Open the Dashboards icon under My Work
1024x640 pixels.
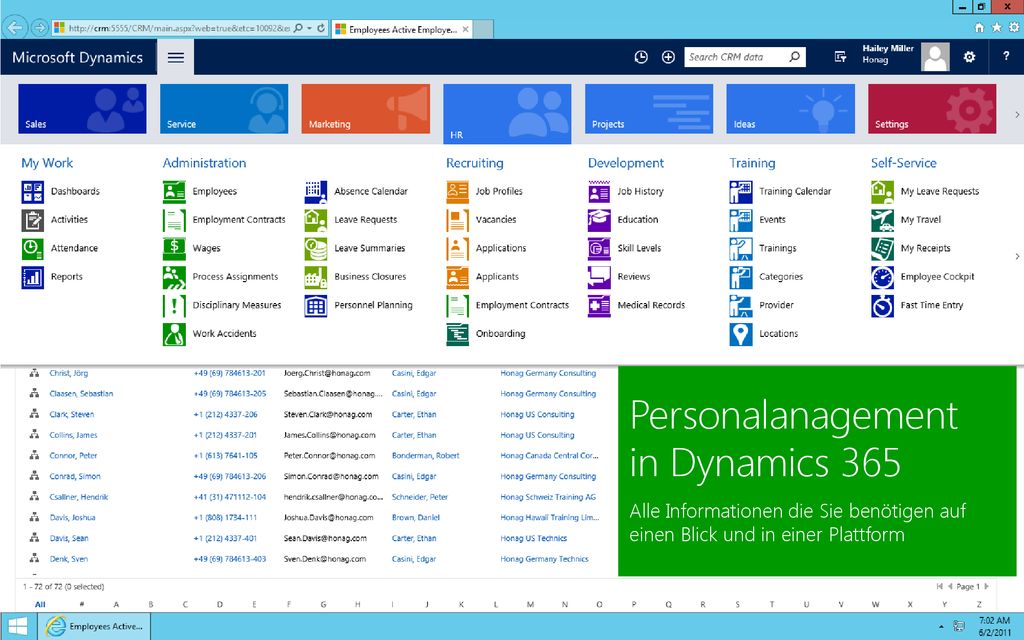(x=33, y=191)
